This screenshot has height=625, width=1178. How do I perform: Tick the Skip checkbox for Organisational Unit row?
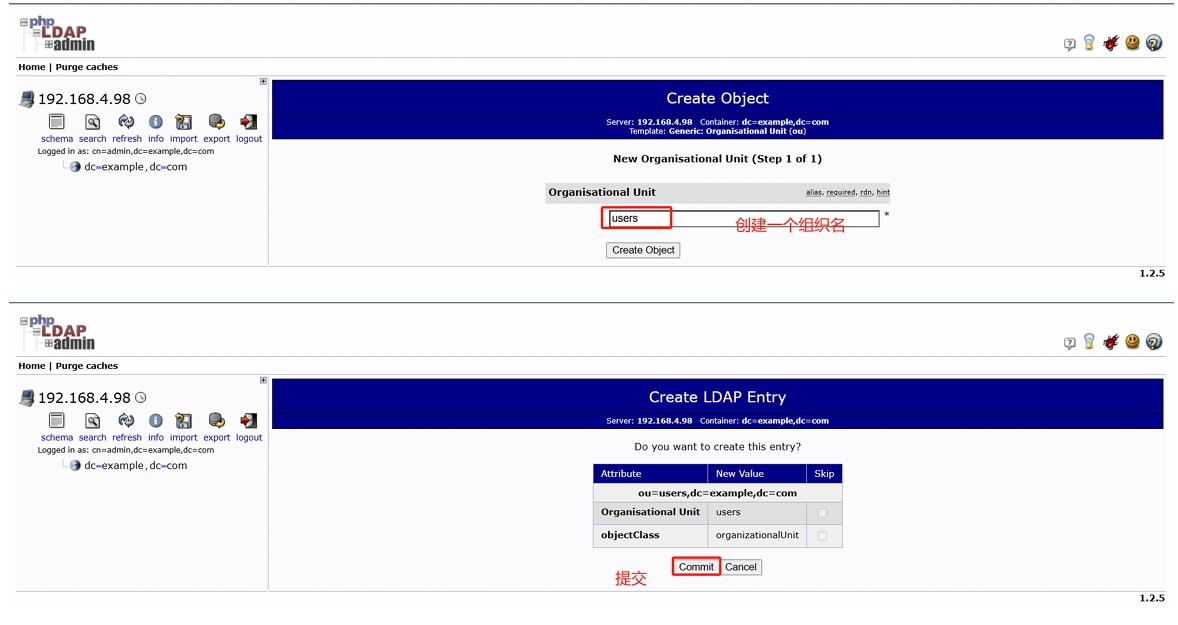pyautogui.click(x=822, y=512)
